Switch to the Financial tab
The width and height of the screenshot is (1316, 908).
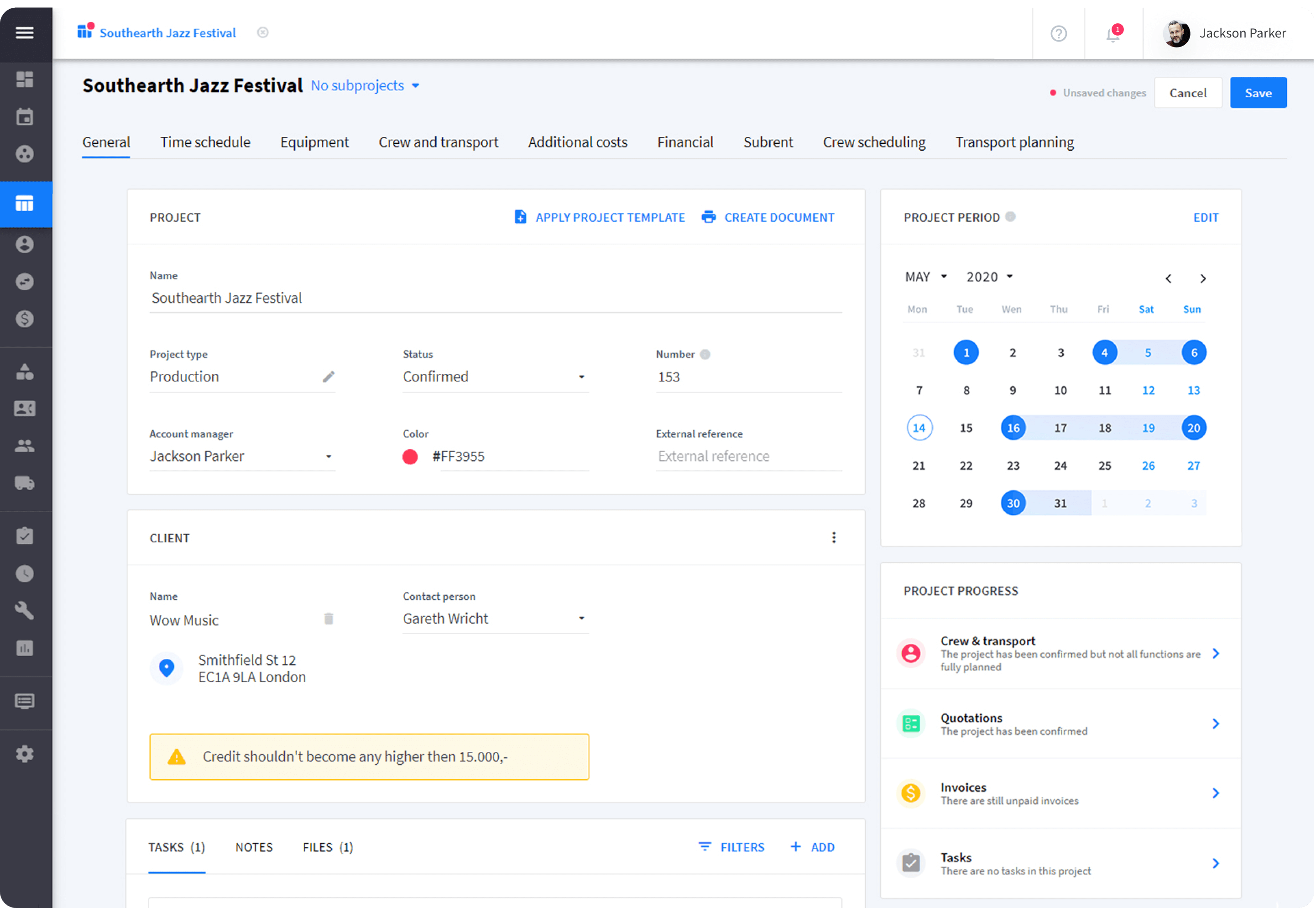[x=685, y=141]
